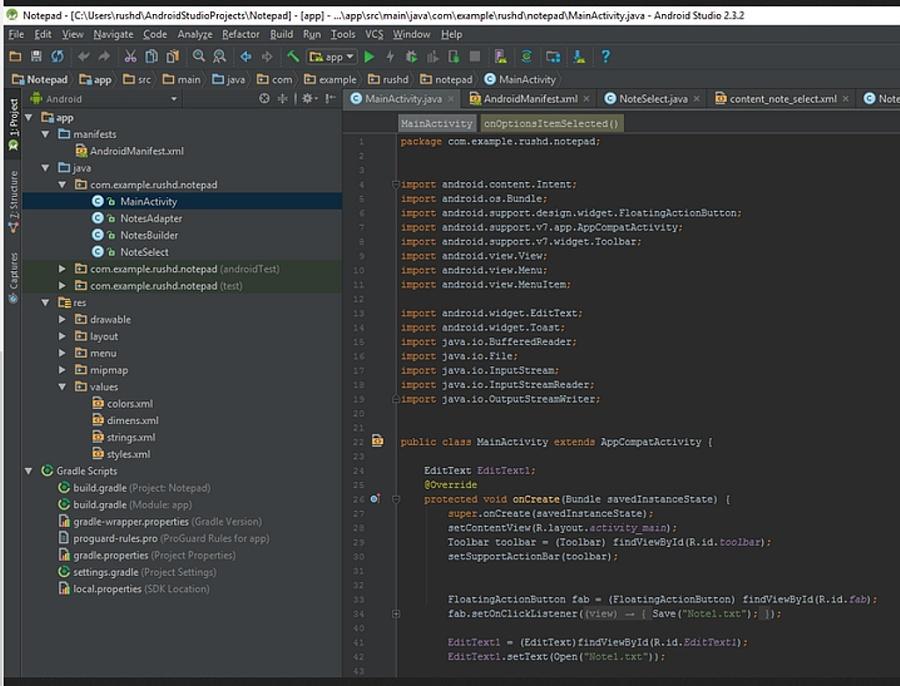Expand the folded setOnClickListener code block
Screen dimensions: 900x686
(x=395, y=614)
